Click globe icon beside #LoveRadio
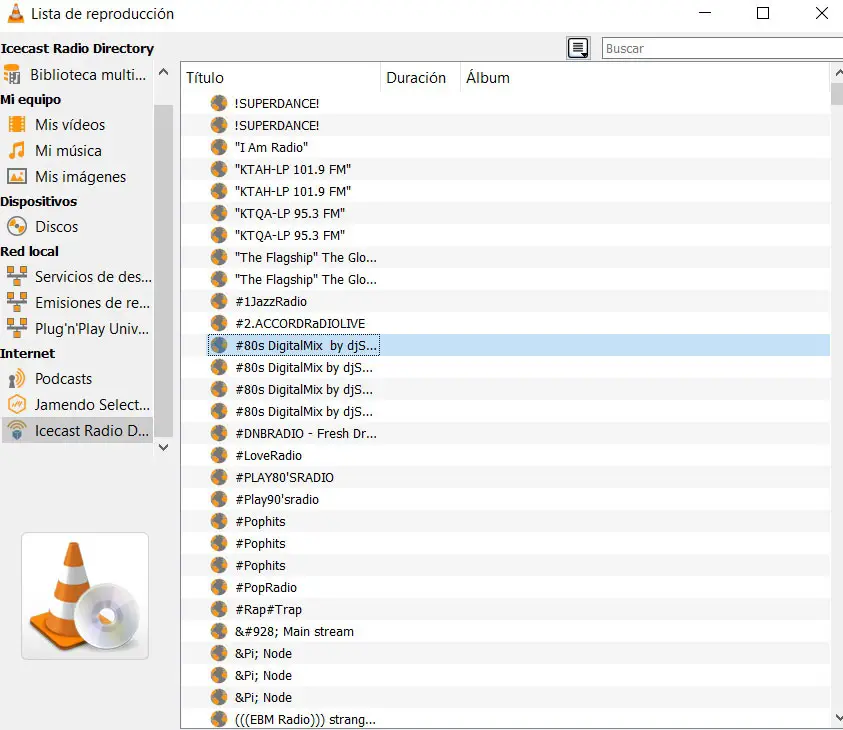 (219, 455)
